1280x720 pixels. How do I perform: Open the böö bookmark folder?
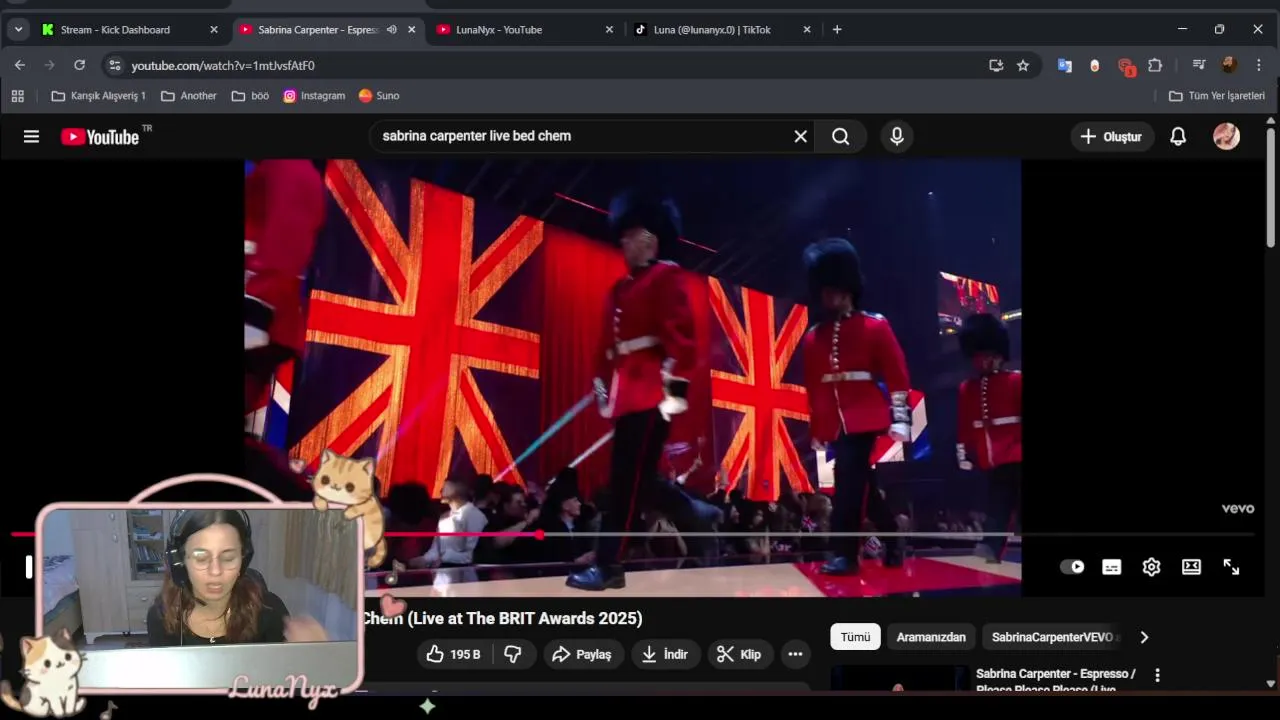point(250,96)
